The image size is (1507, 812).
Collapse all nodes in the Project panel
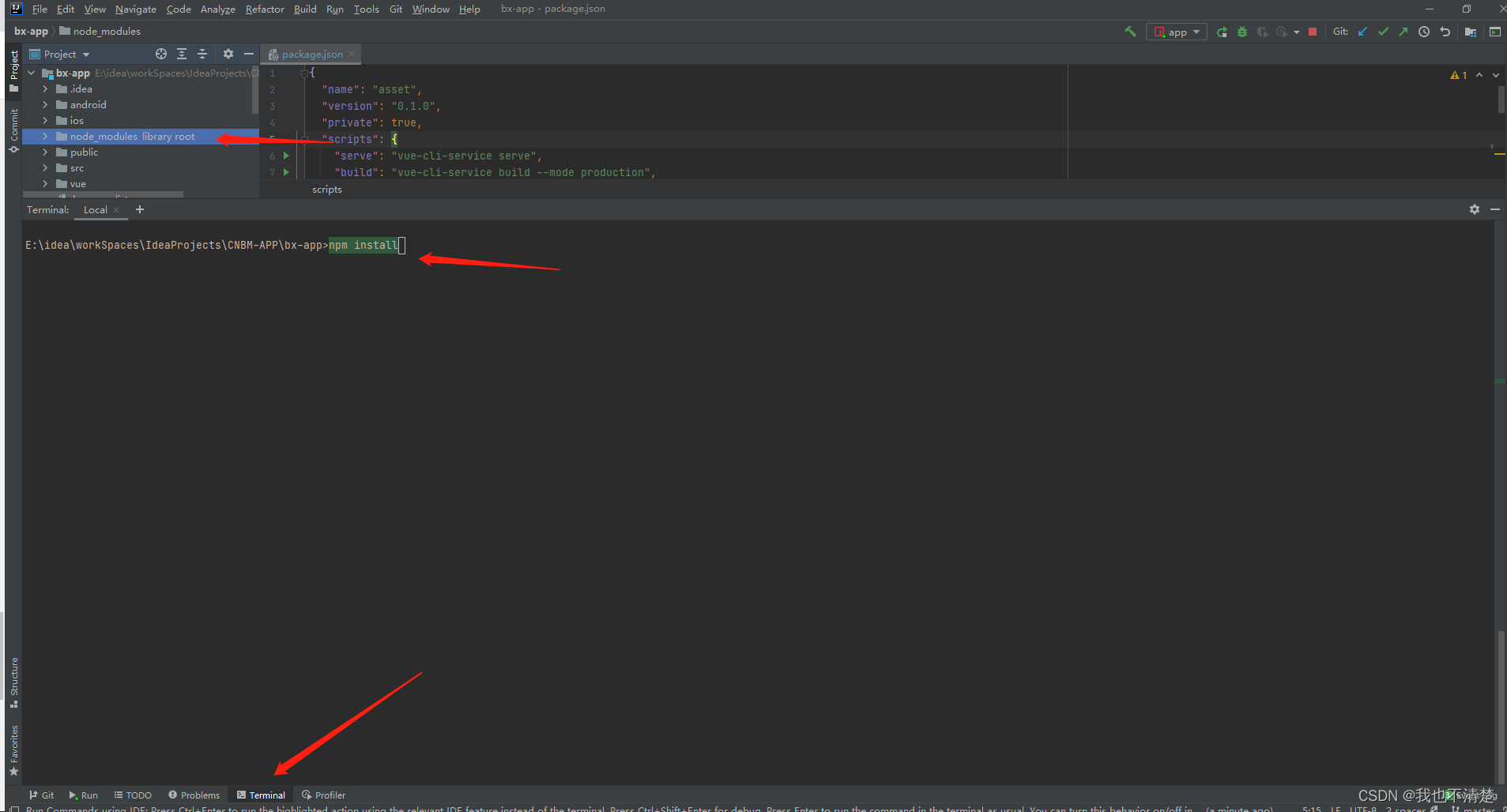(202, 54)
